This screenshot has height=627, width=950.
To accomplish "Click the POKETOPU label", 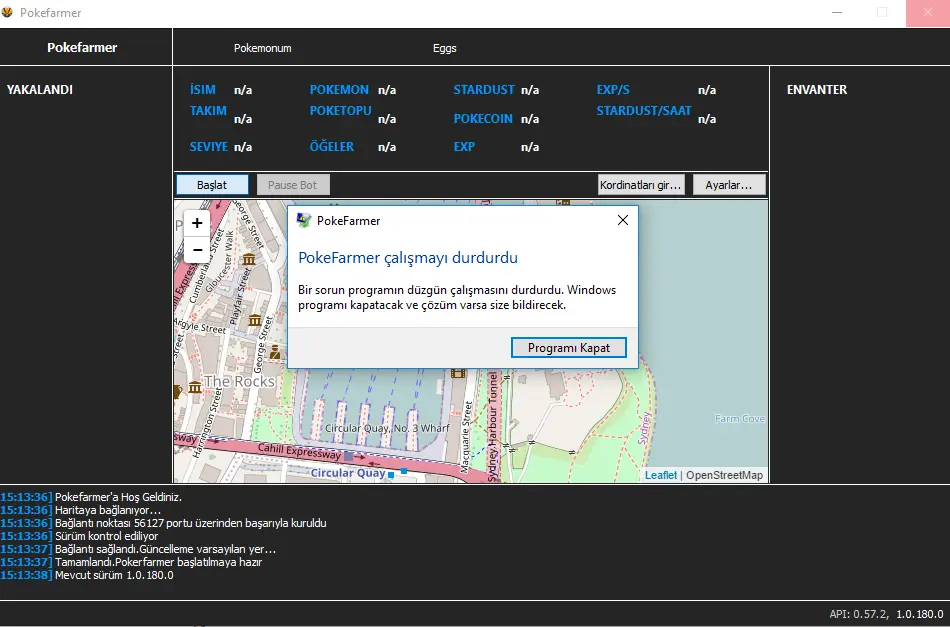I will [x=340, y=111].
